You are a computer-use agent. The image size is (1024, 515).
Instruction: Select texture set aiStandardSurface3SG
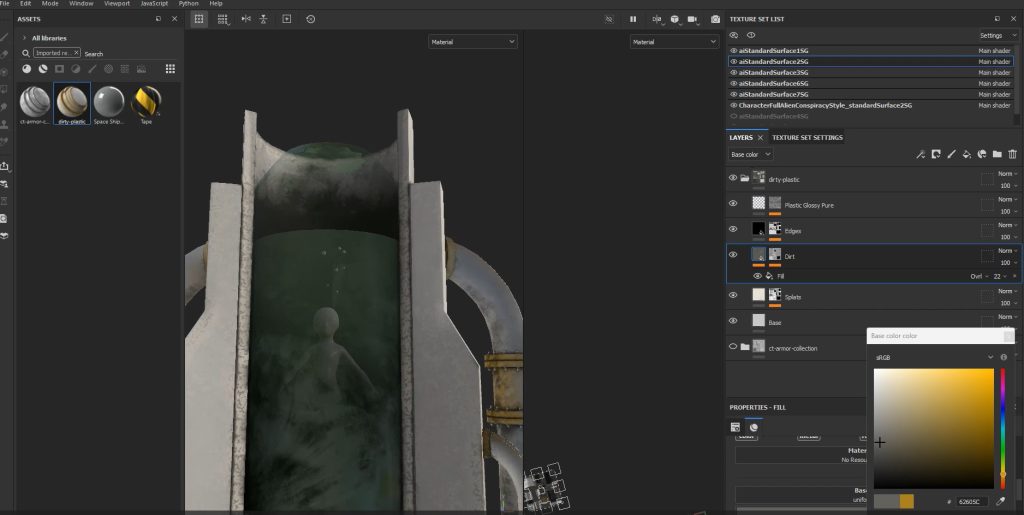tap(872, 72)
